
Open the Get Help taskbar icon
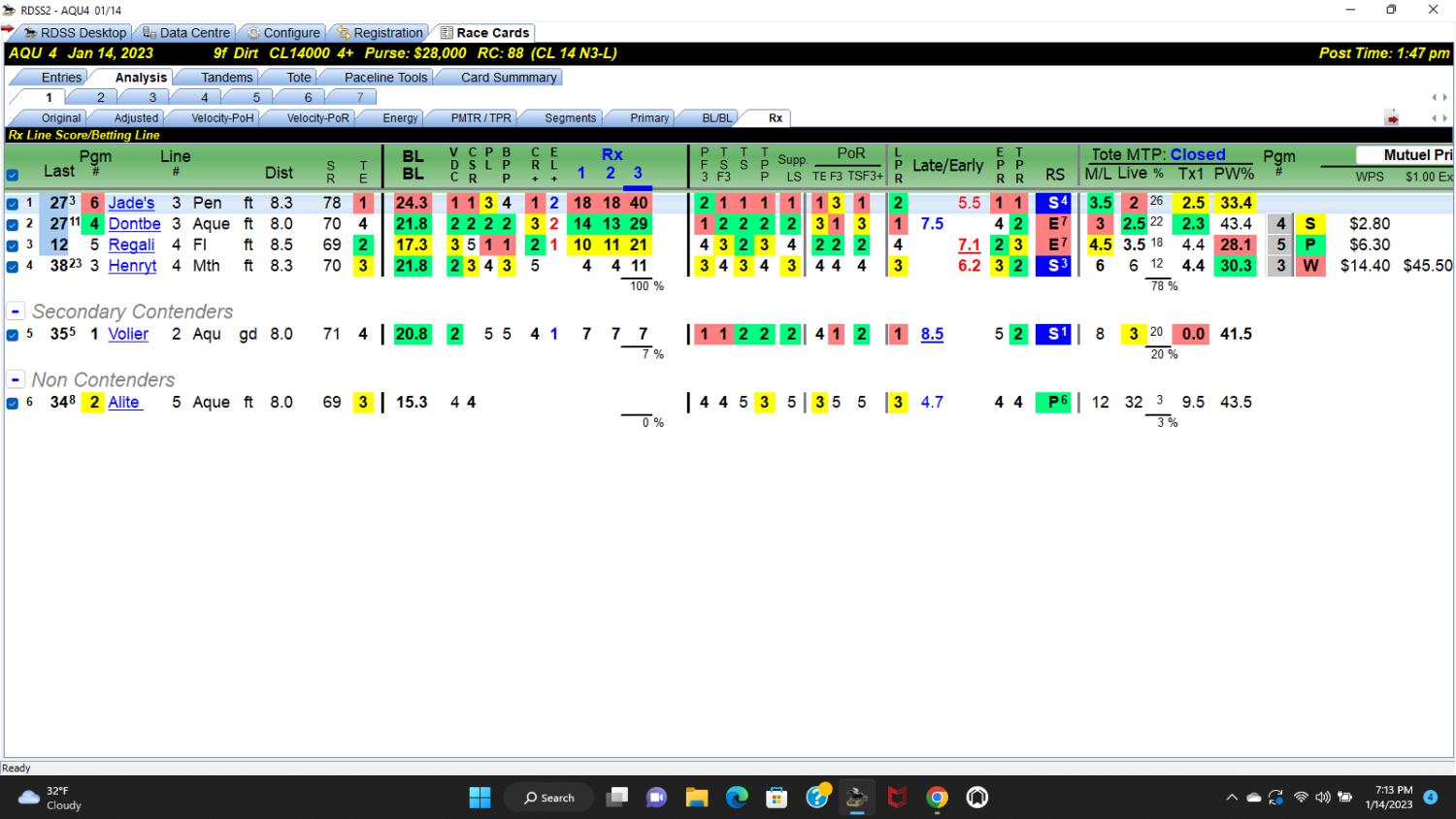tap(817, 798)
